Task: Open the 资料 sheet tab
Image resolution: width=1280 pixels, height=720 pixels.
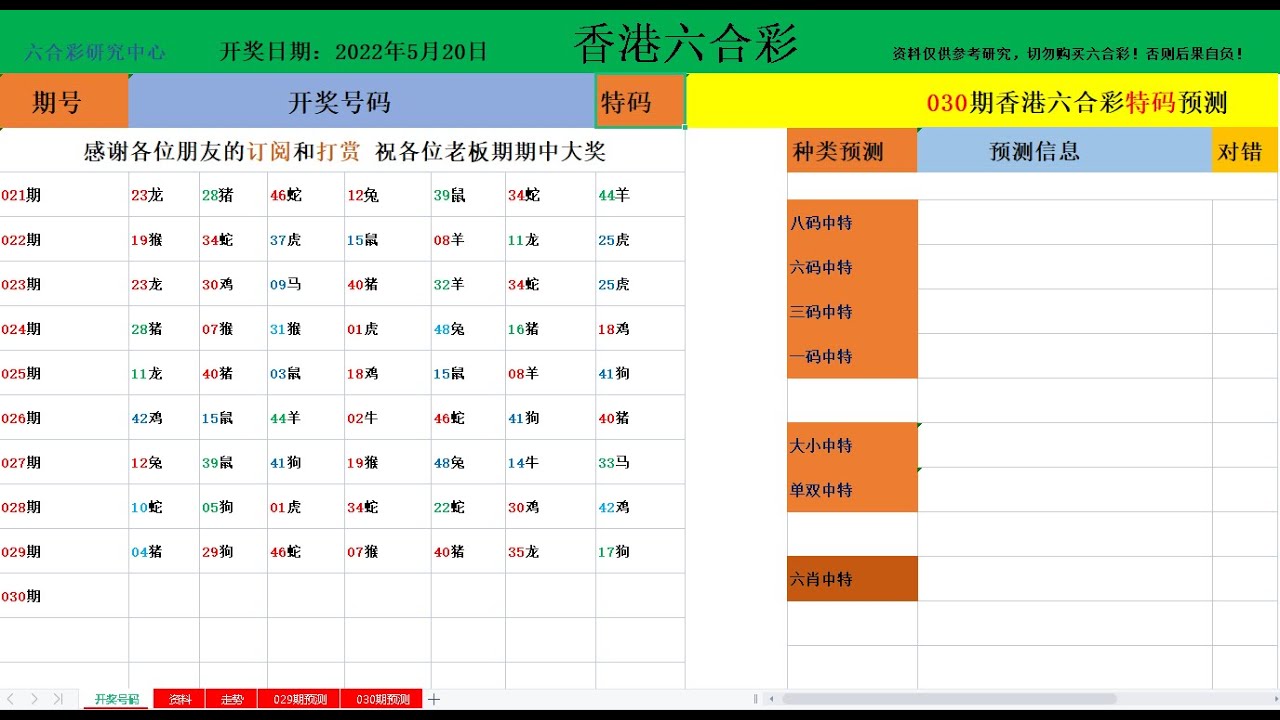Action: pyautogui.click(x=179, y=699)
